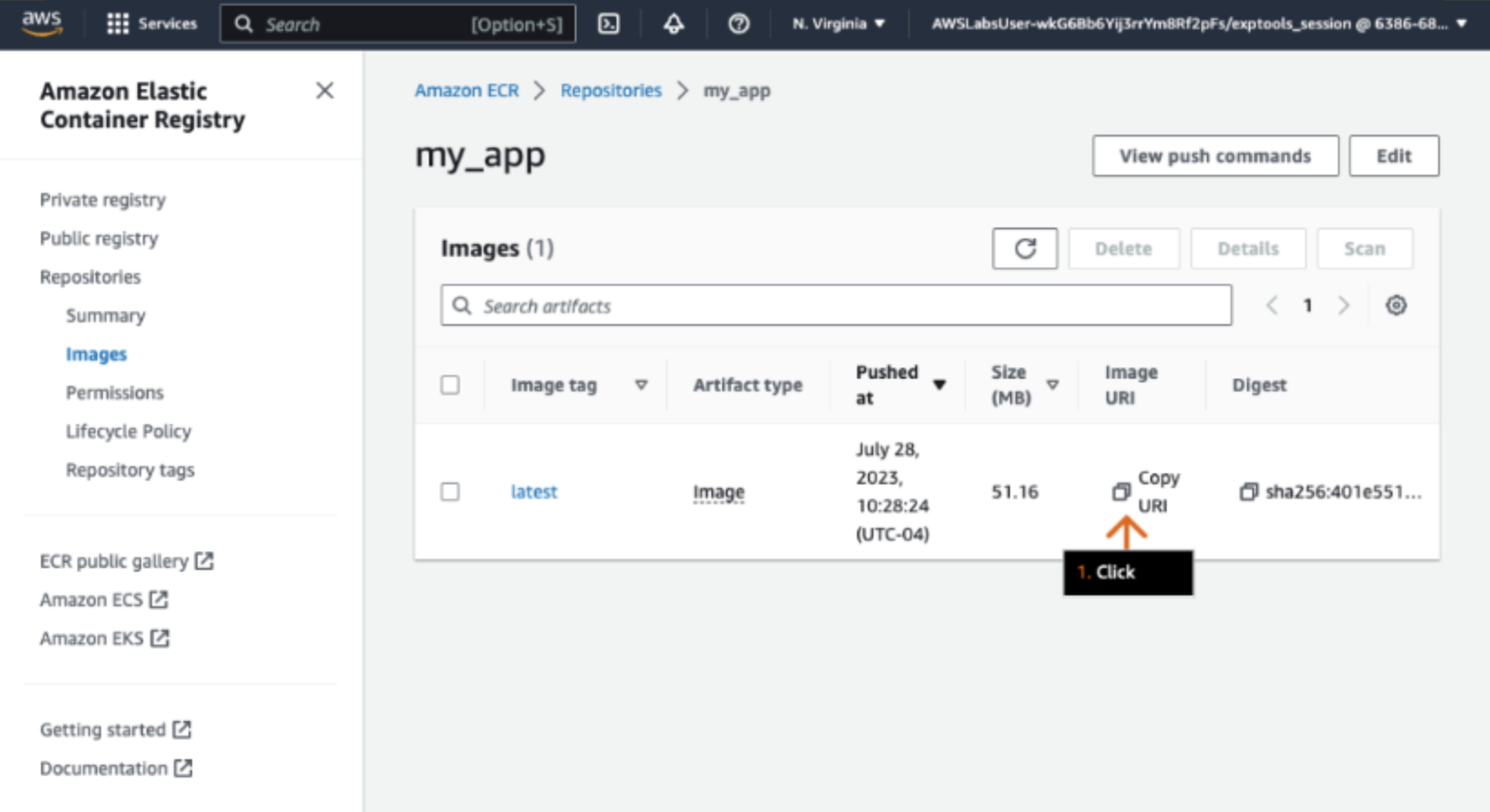
Task: Open the latest image tag link
Action: point(534,492)
